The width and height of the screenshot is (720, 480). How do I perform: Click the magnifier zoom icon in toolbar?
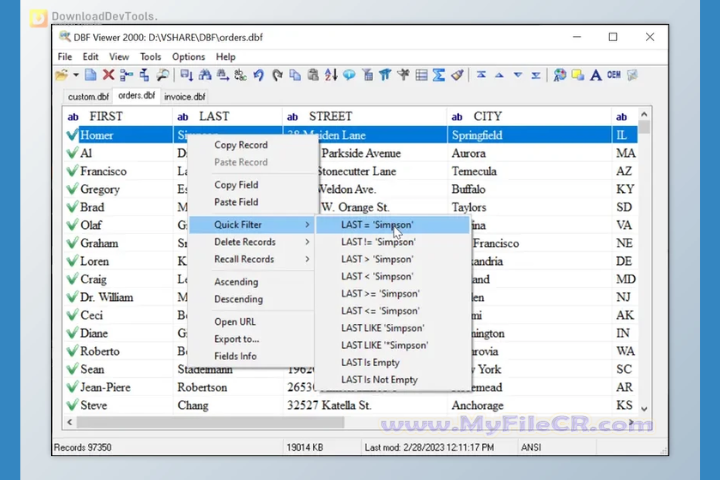[x=163, y=75]
